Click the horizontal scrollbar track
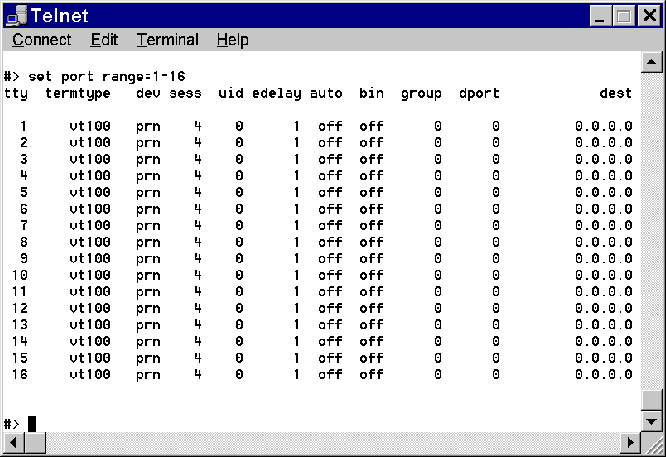Image resolution: width=666 pixels, height=457 pixels. tap(320, 442)
